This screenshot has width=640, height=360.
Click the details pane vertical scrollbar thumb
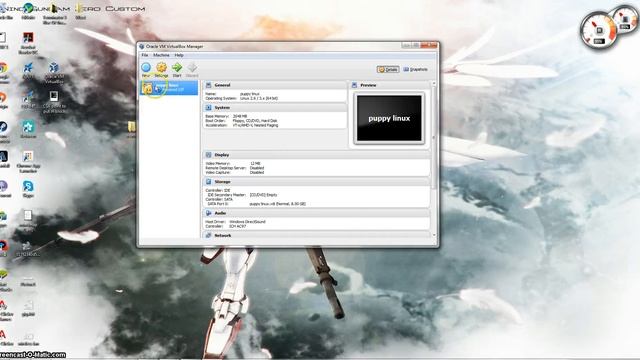point(434,137)
